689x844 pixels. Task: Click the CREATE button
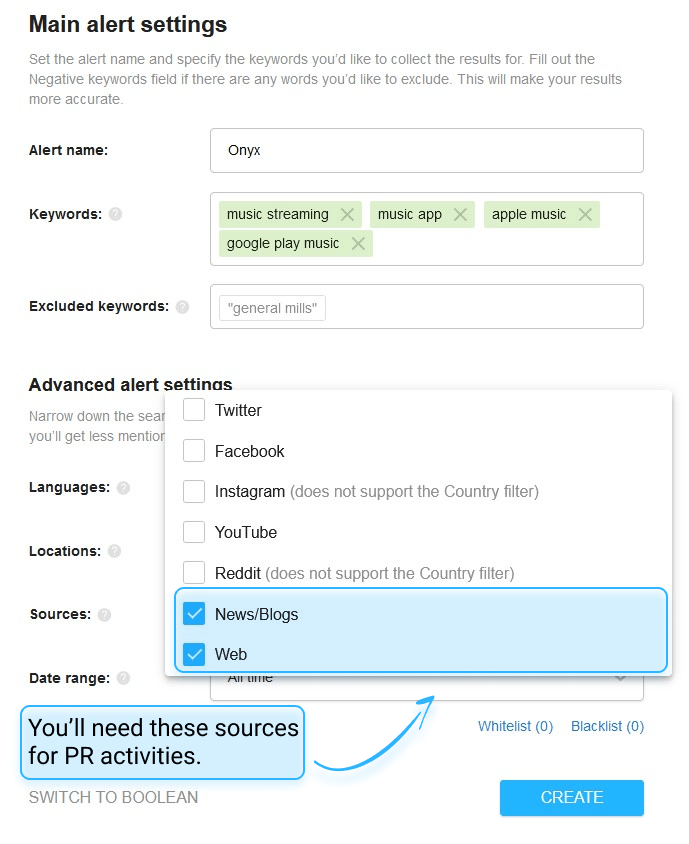tap(571, 797)
